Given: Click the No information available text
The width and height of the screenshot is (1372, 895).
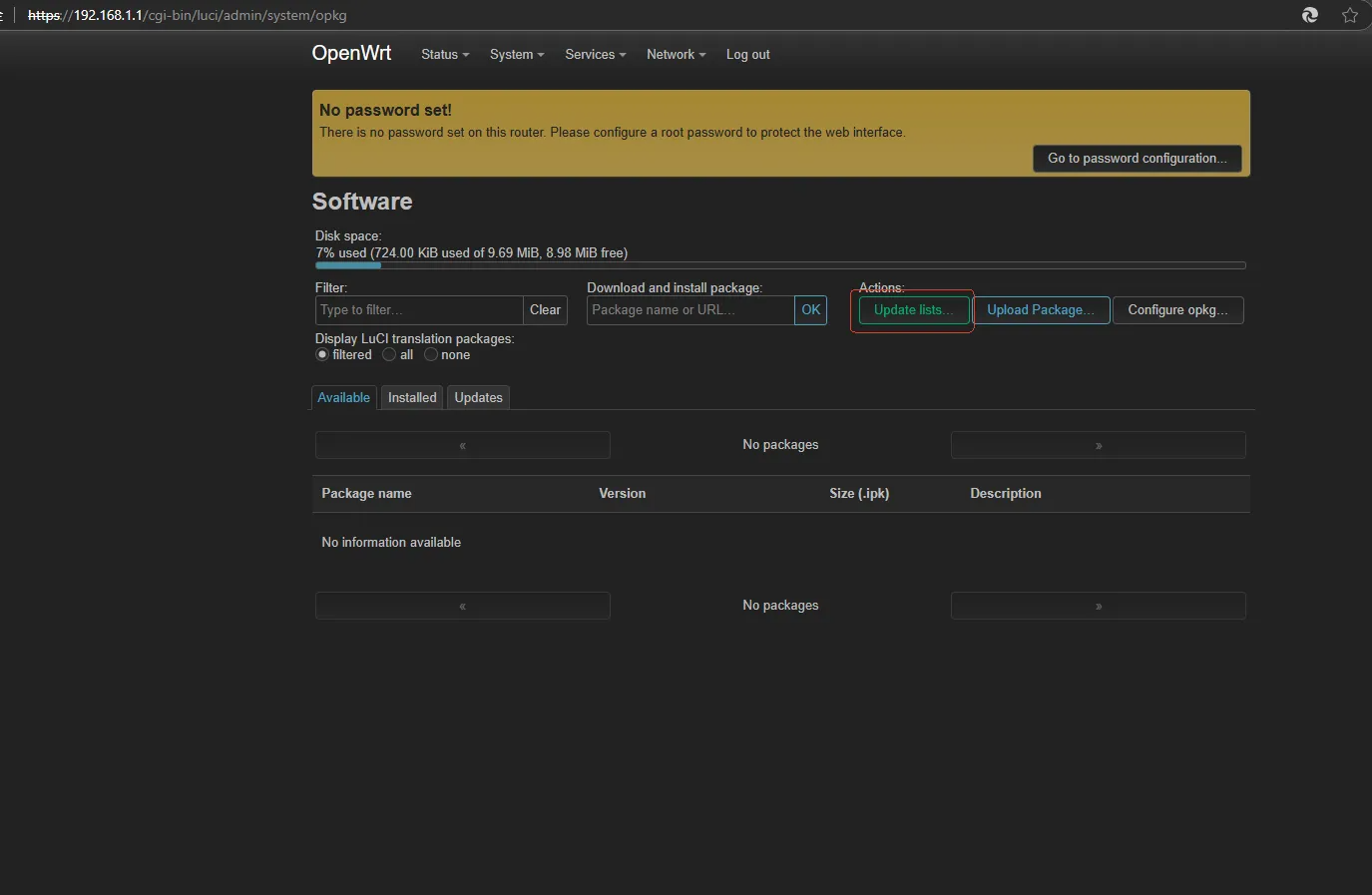Looking at the screenshot, I should point(391,543).
